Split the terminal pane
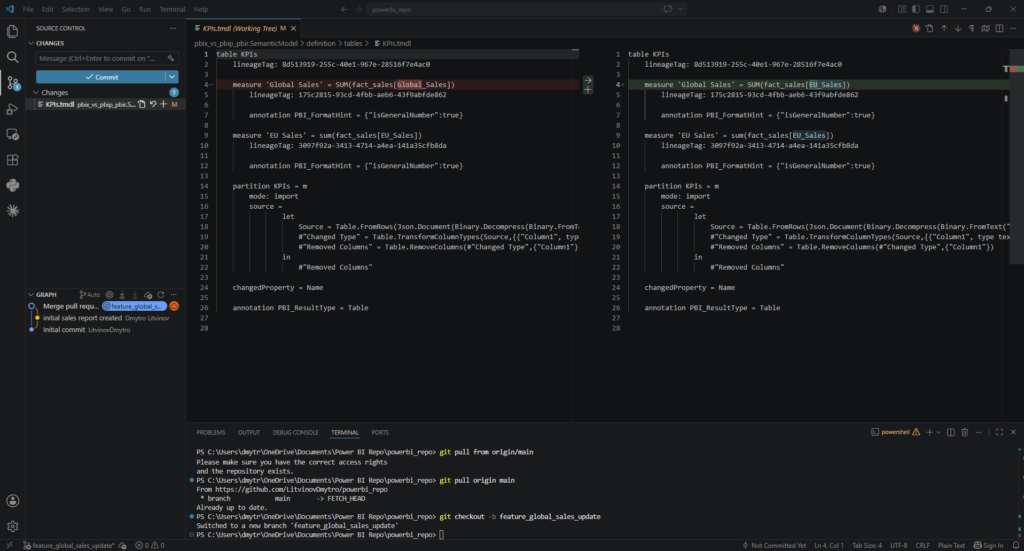This screenshot has height=551, width=1024. [x=951, y=432]
